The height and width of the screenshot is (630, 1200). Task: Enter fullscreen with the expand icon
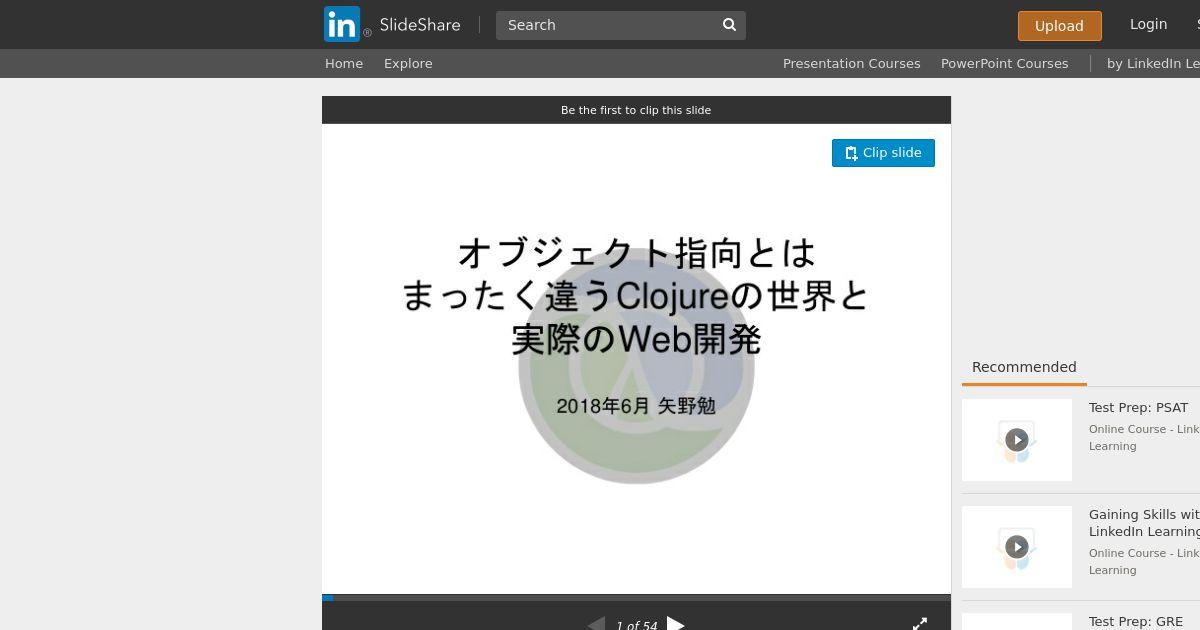[920, 624]
